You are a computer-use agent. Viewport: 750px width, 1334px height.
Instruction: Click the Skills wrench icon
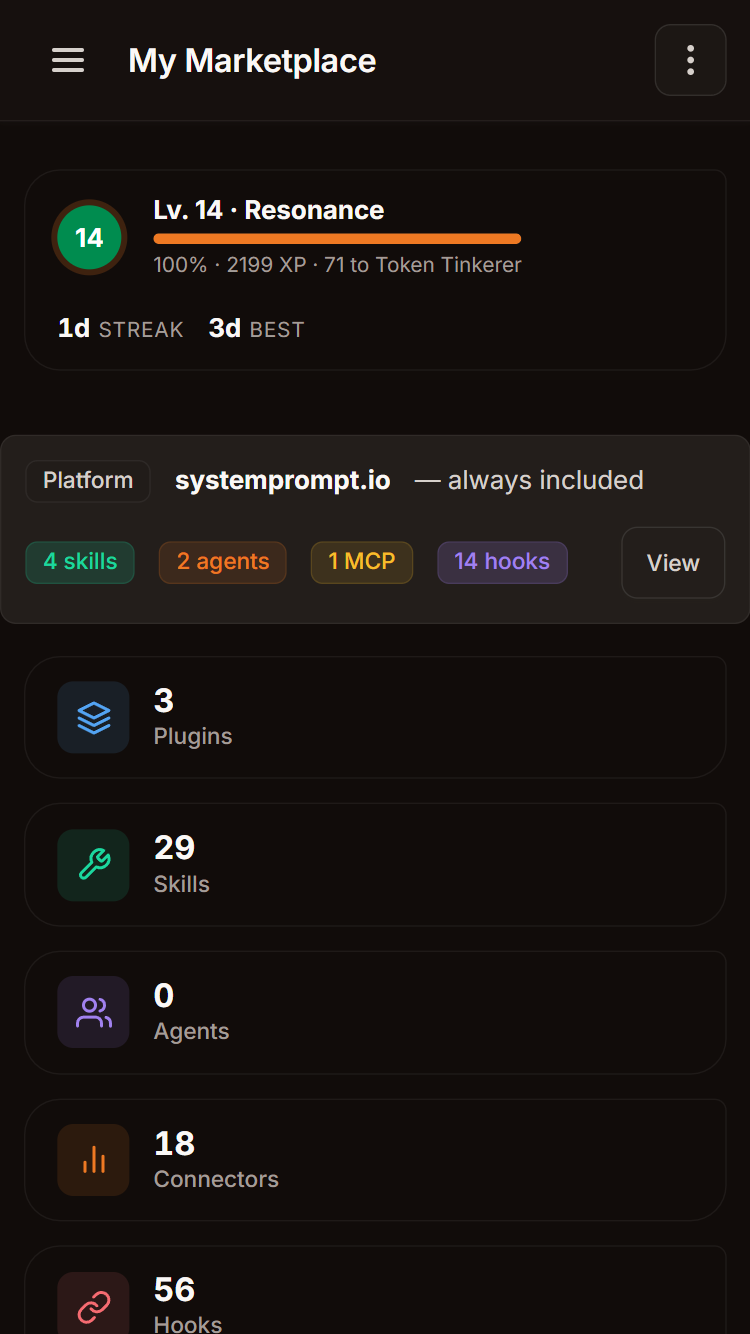[x=93, y=865]
